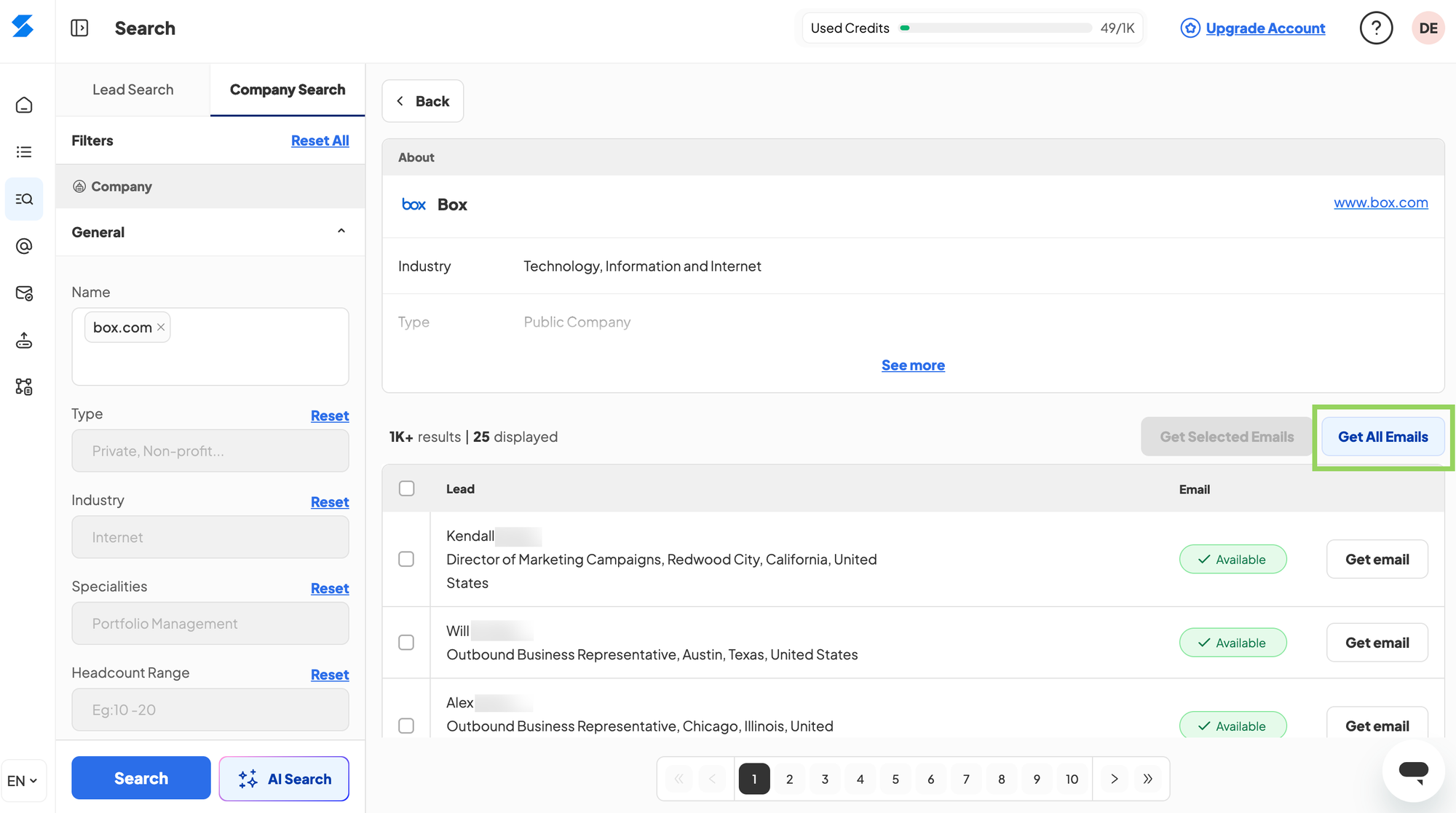Go to results page 7

(966, 779)
